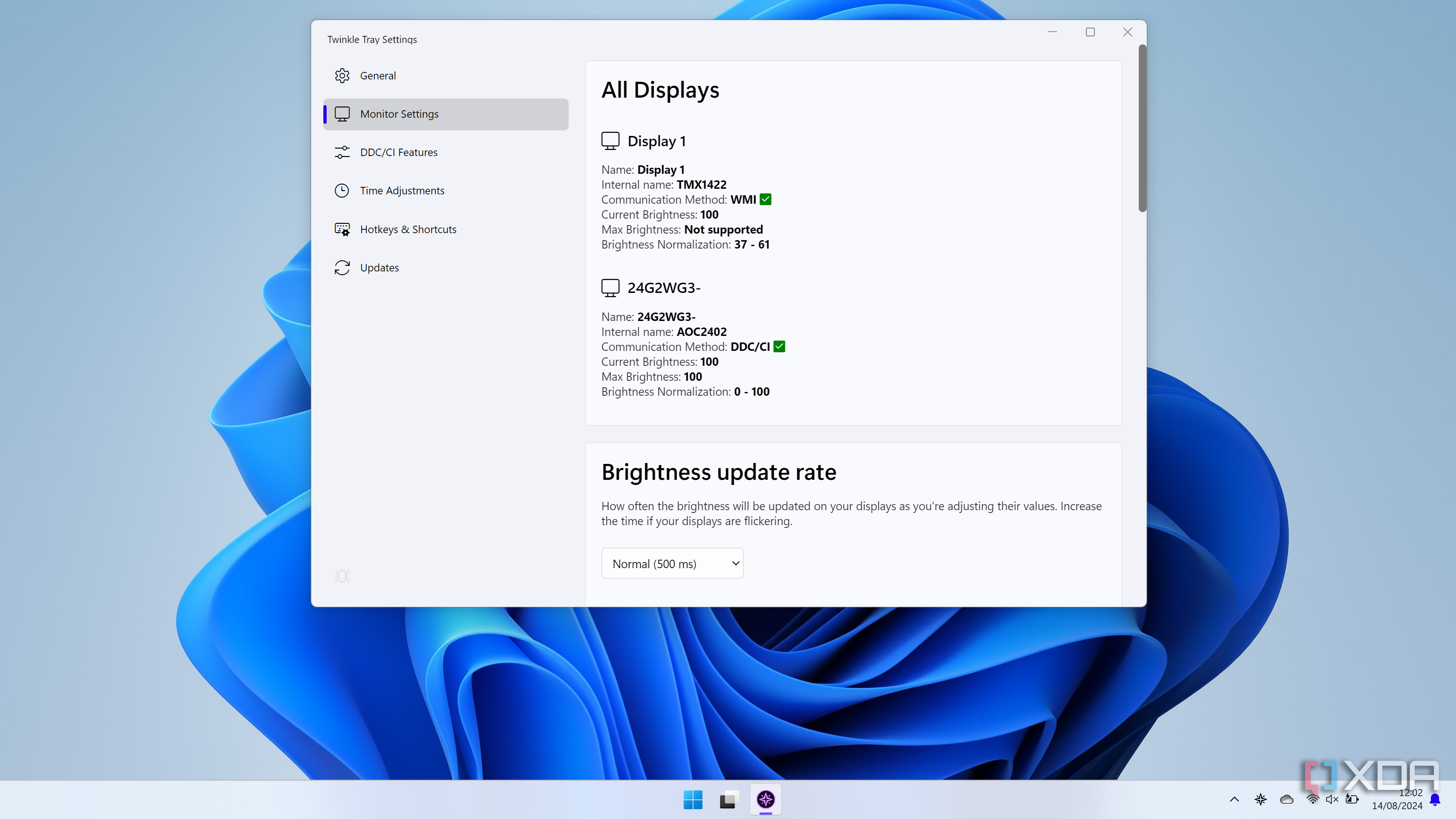Click Brightness Normalization 0 - 100 value
This screenshot has width=1456, height=819.
coord(752,392)
